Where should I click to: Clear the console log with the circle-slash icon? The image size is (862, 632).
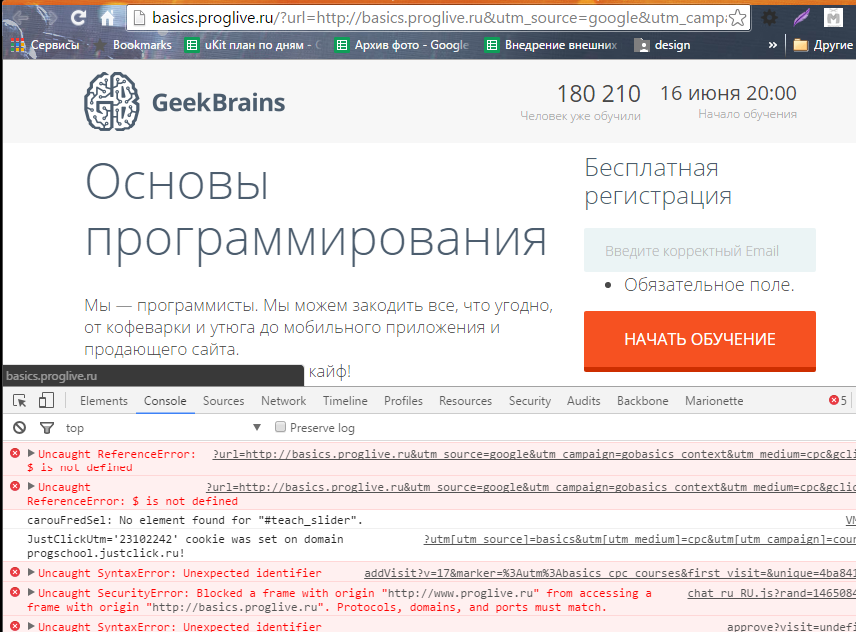point(20,428)
